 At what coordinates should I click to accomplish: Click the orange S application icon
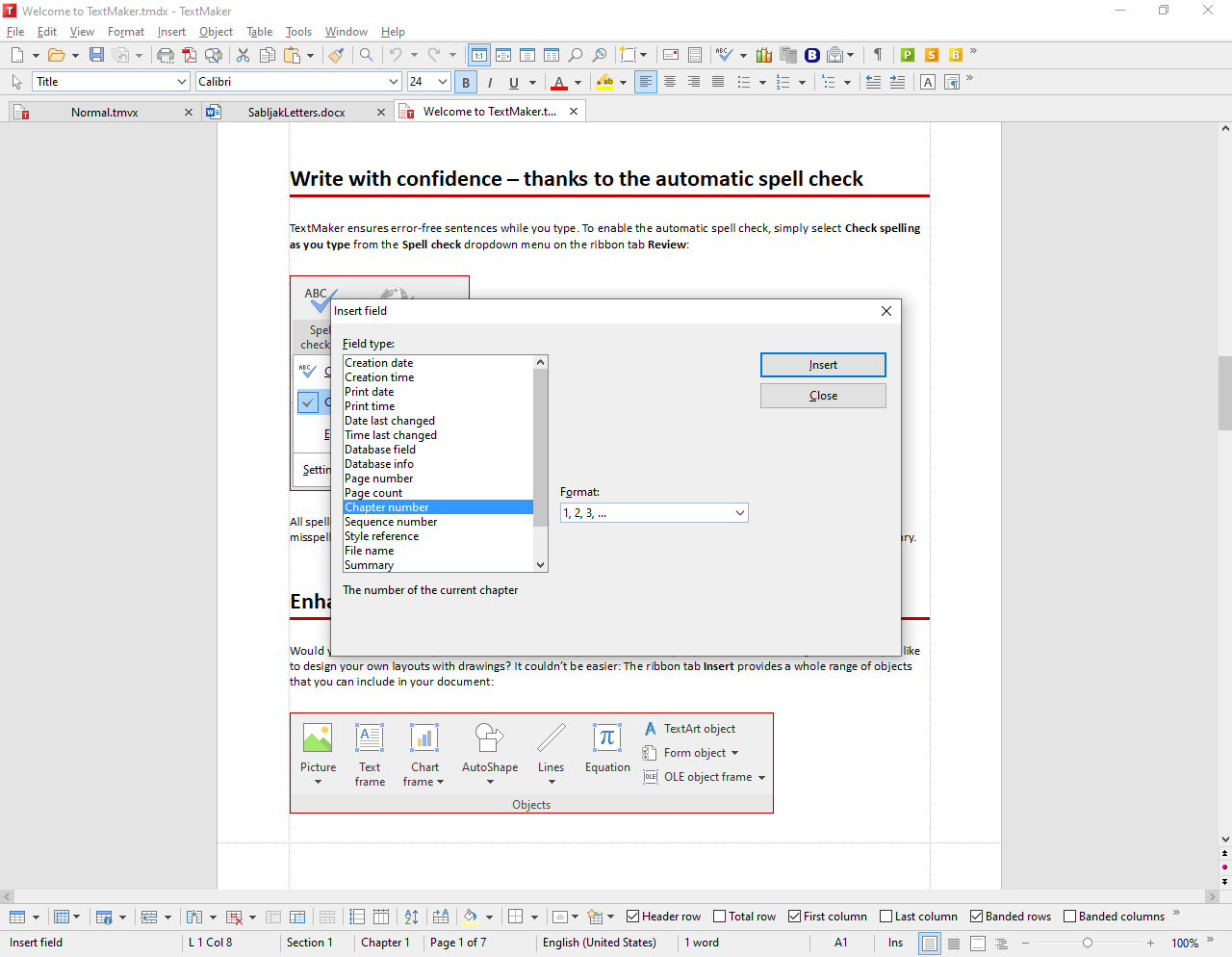(x=932, y=55)
